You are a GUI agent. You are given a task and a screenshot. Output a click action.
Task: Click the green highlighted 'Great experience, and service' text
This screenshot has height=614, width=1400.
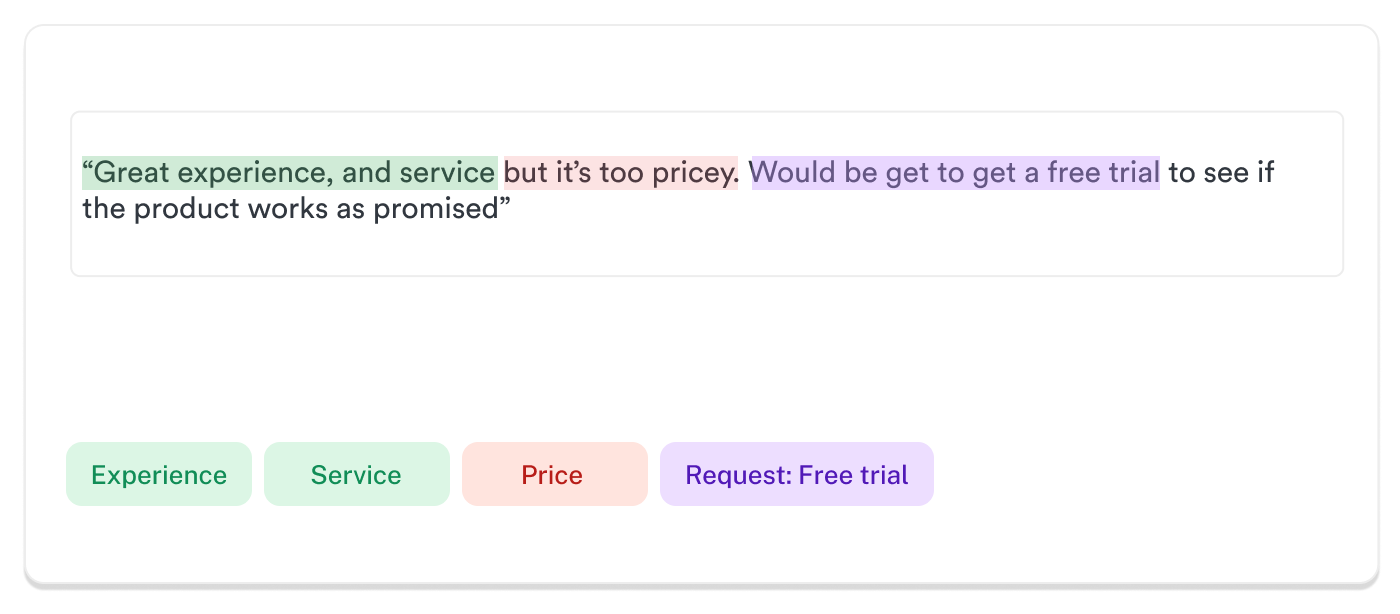coord(290,173)
